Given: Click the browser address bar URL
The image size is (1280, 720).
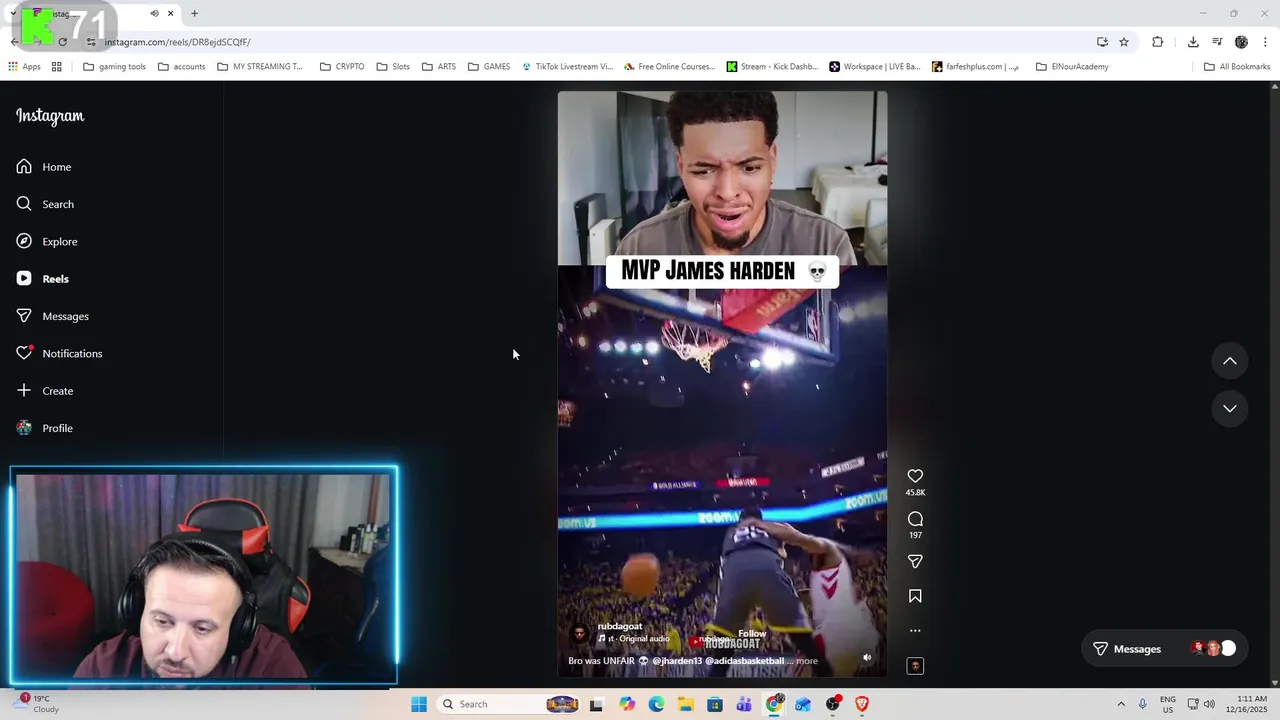Looking at the screenshot, I should point(177,42).
